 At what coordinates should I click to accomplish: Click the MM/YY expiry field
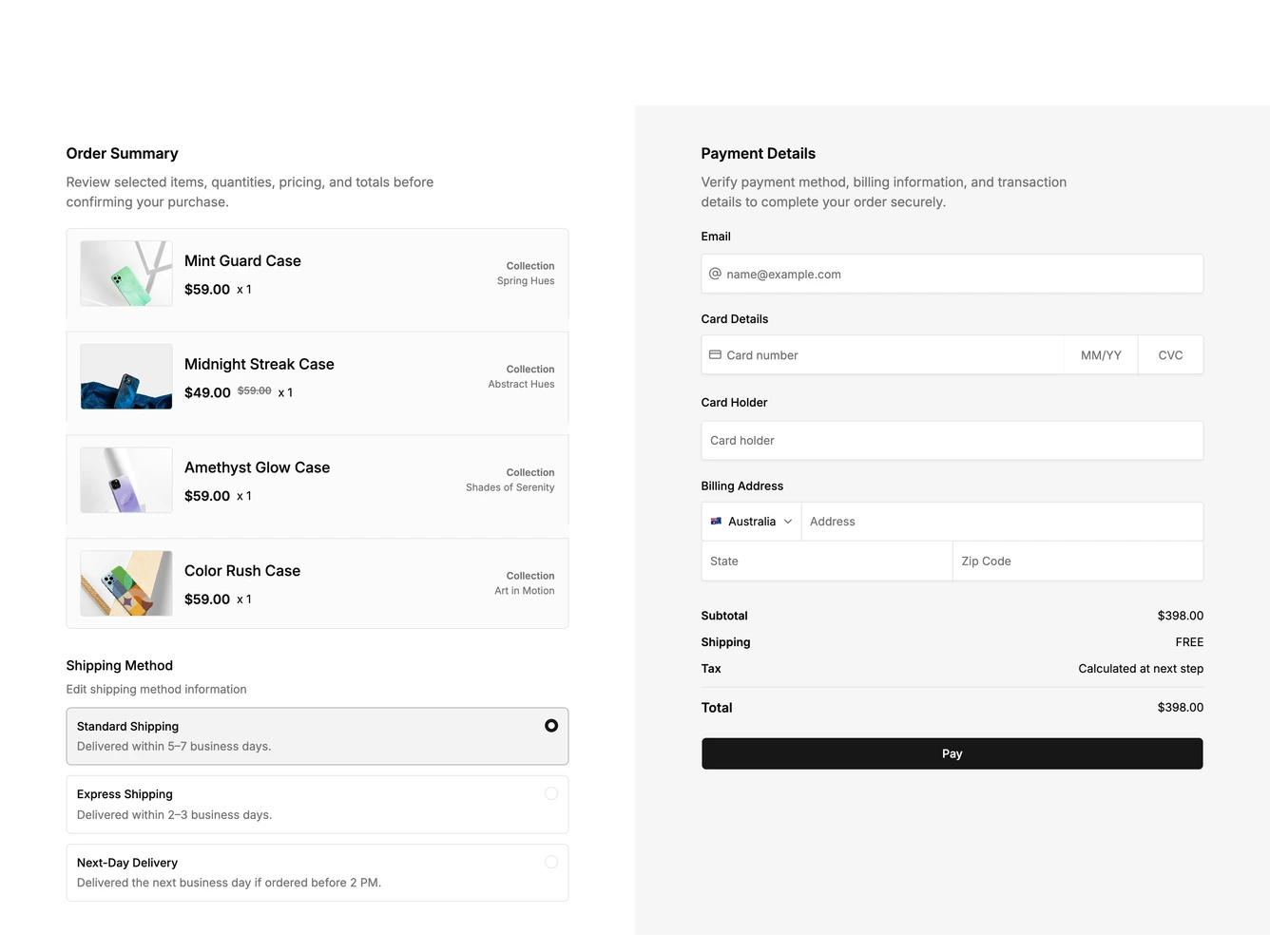point(1101,354)
